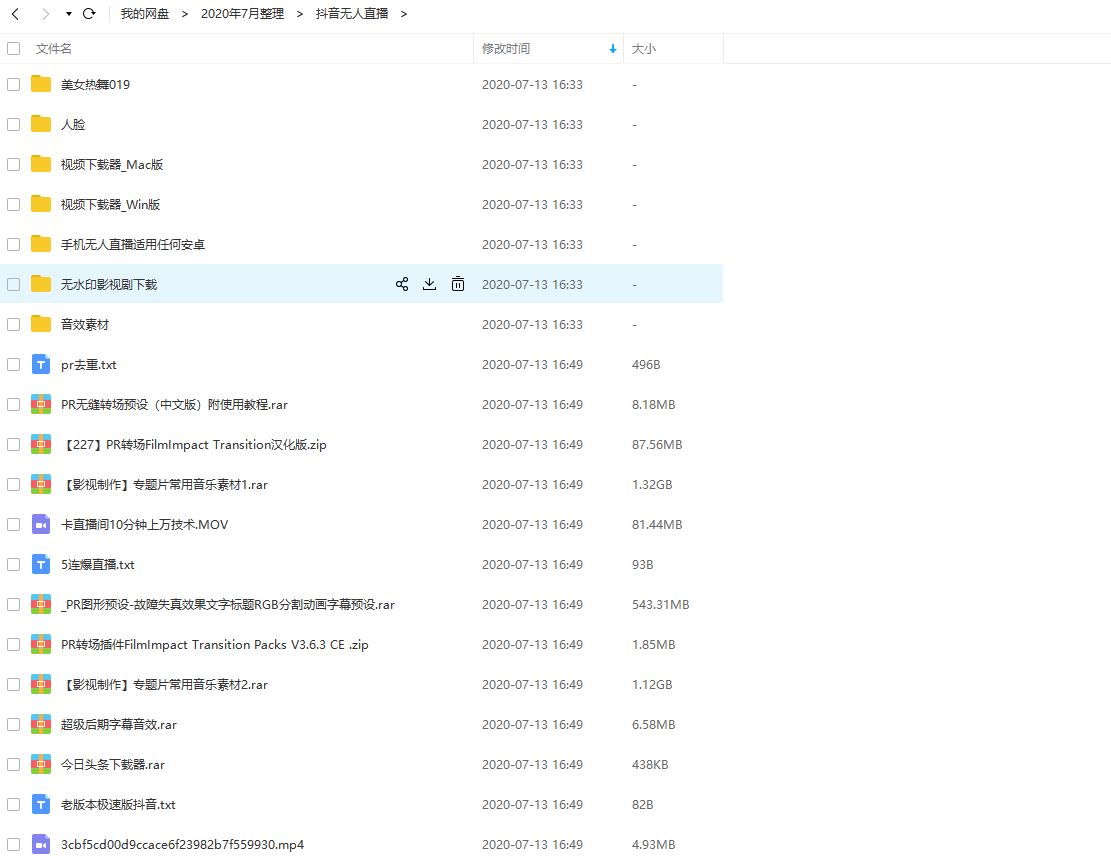Click the 视频下载器_Mac版 folder icon

point(41,164)
